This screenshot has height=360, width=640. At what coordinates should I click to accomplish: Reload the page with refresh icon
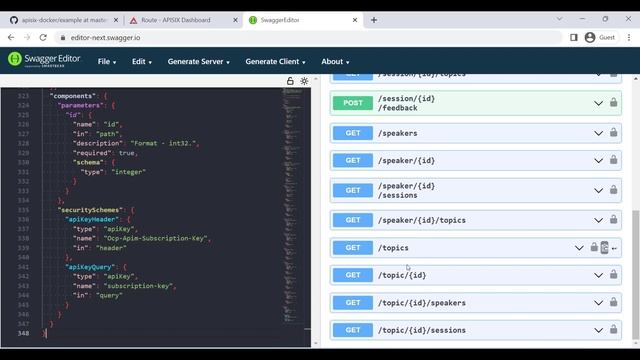point(43,38)
